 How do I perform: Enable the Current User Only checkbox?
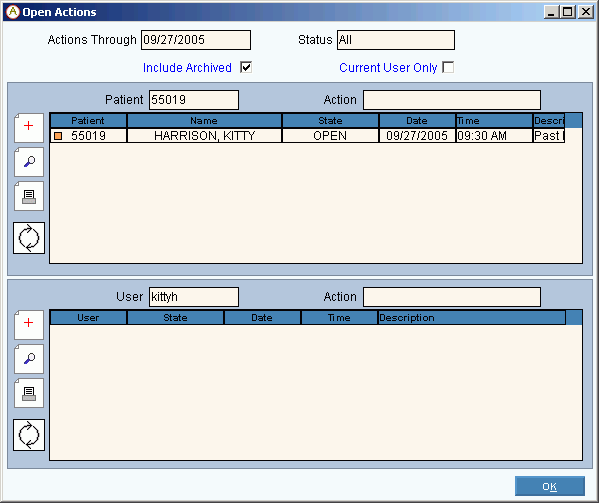(x=448, y=67)
